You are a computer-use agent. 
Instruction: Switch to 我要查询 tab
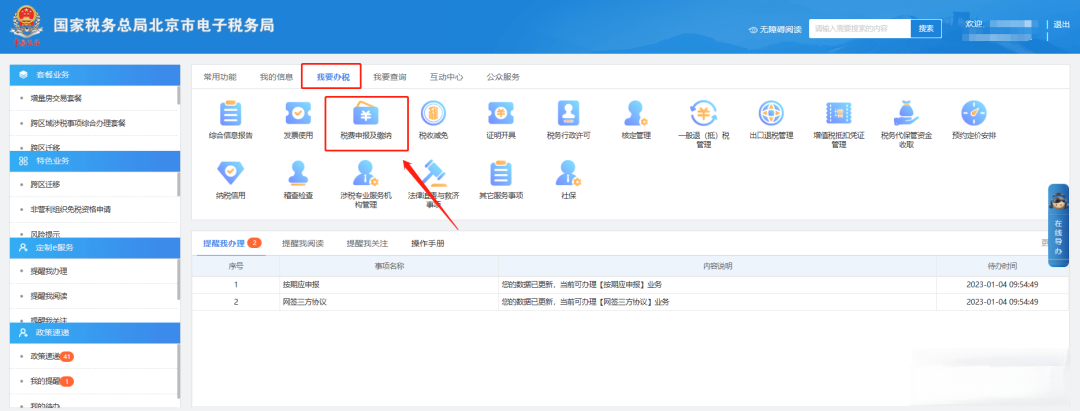click(x=389, y=77)
